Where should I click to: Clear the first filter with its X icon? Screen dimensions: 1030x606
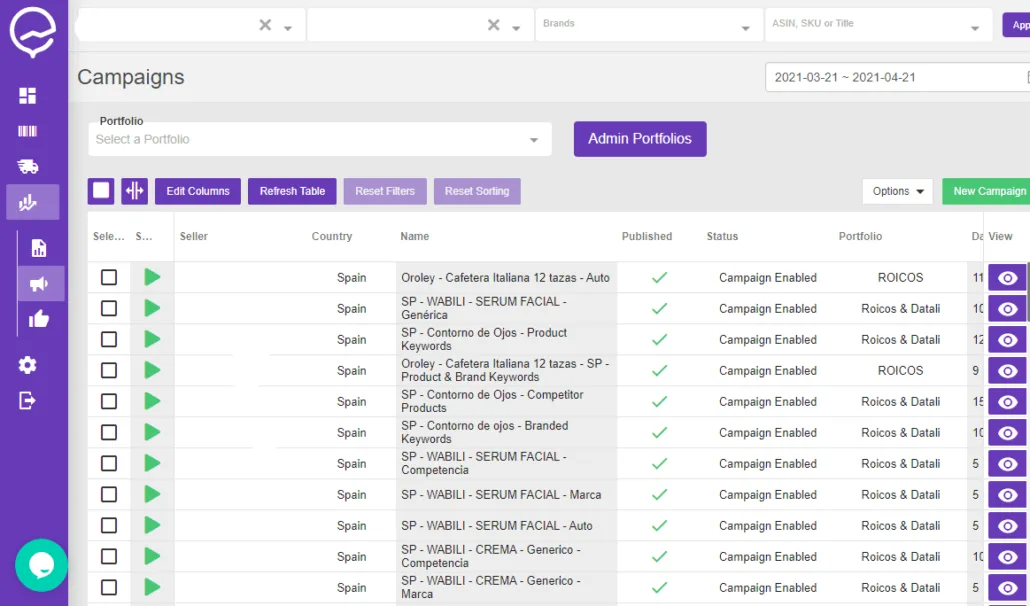265,25
